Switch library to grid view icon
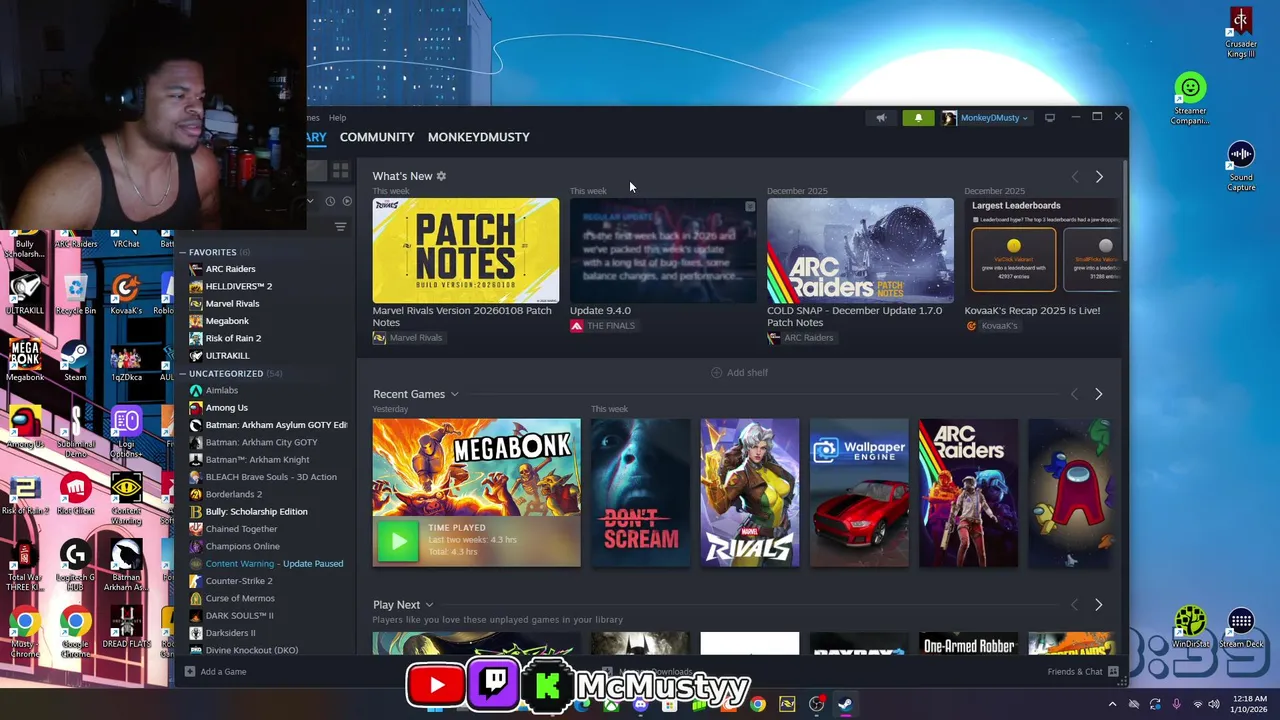Viewport: 1280px width, 720px height. point(340,171)
